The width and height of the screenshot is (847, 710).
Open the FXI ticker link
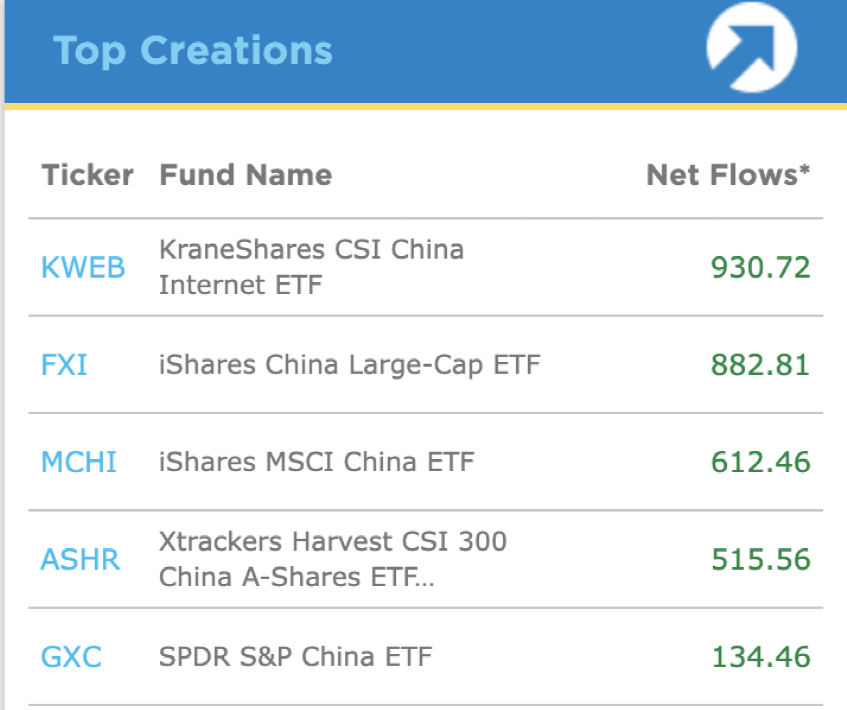click(x=64, y=365)
